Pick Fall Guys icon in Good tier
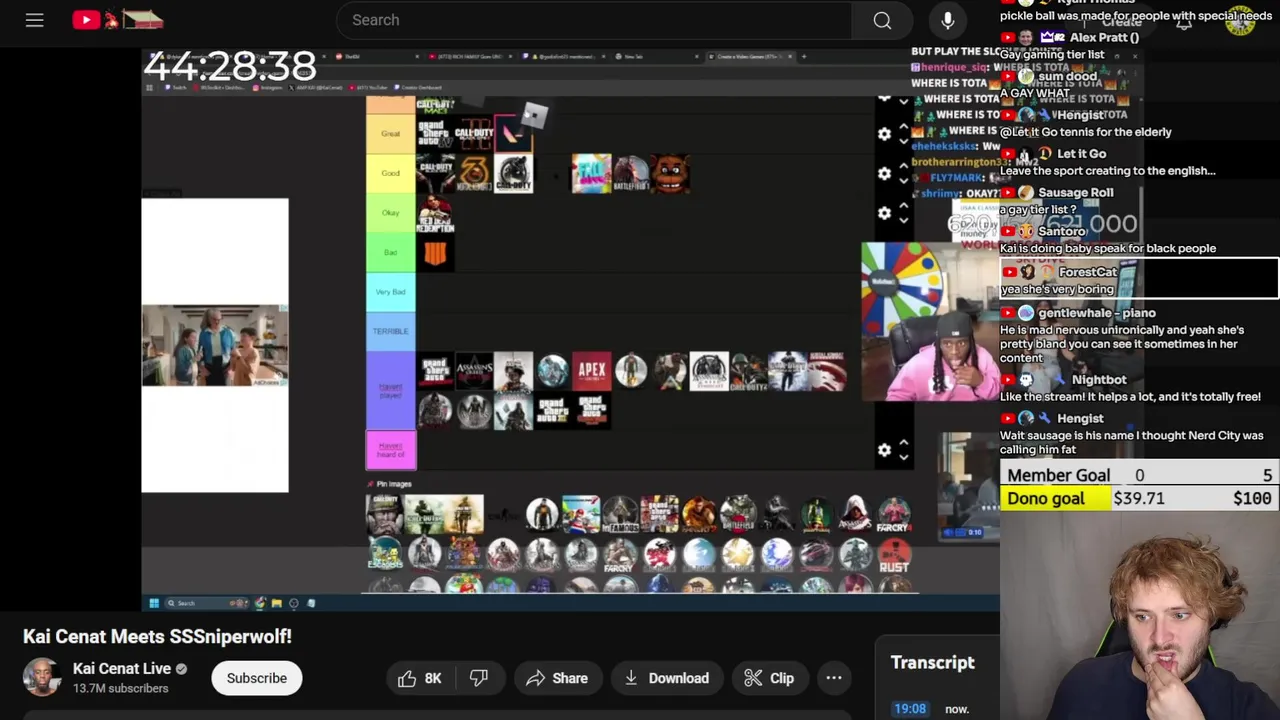Screen dimensions: 1280x720 tap(591, 173)
